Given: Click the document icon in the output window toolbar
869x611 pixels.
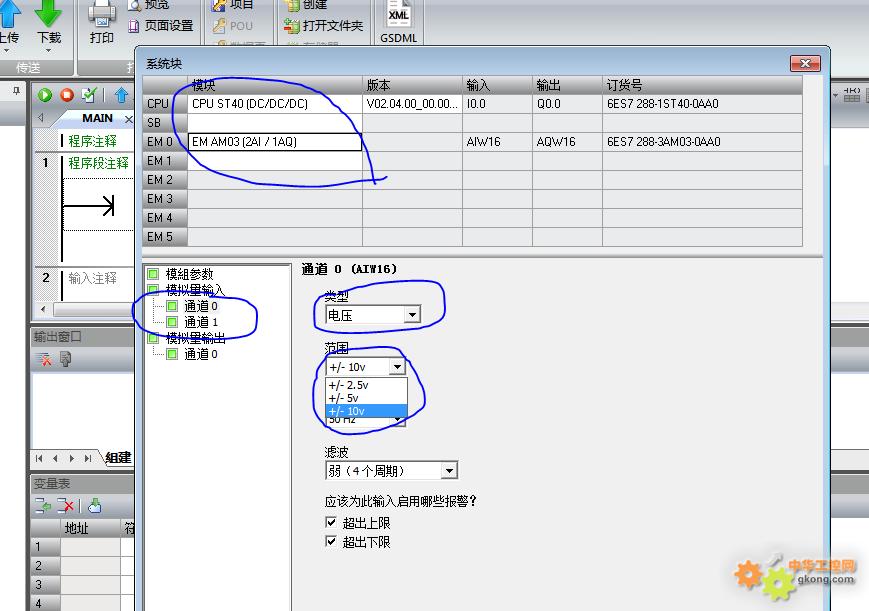Looking at the screenshot, I should (65, 360).
